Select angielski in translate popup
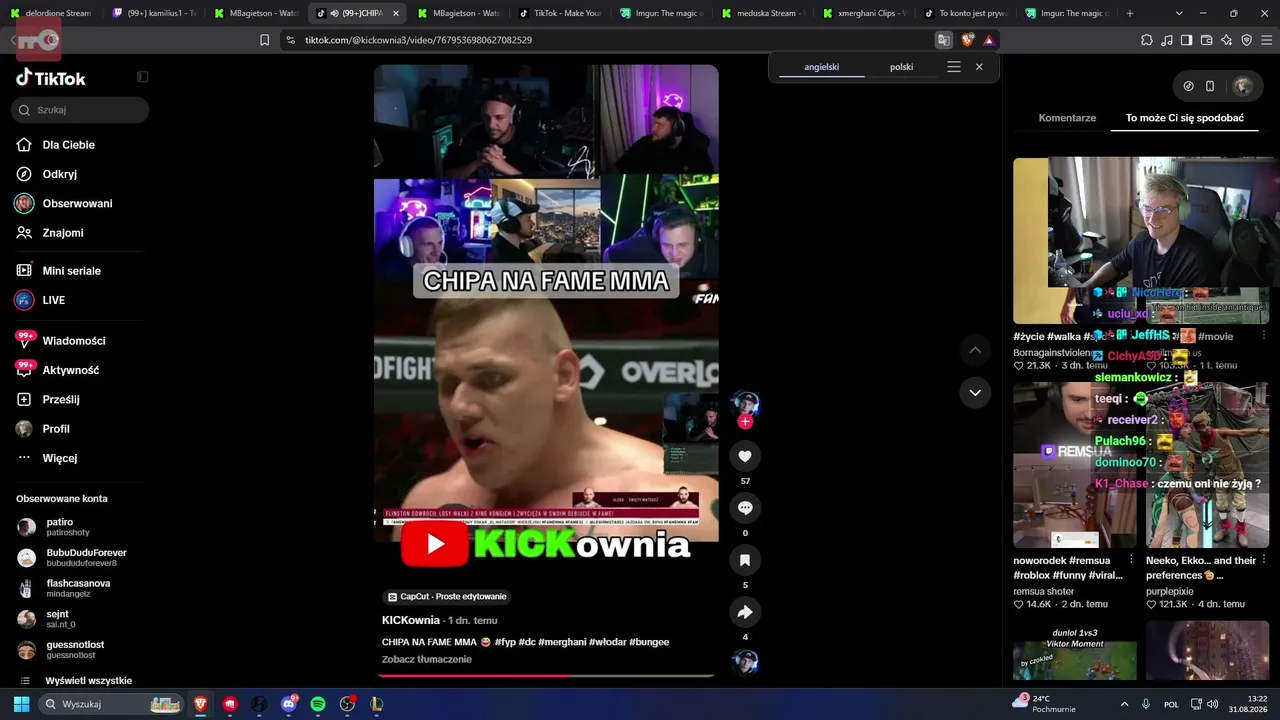 click(822, 67)
